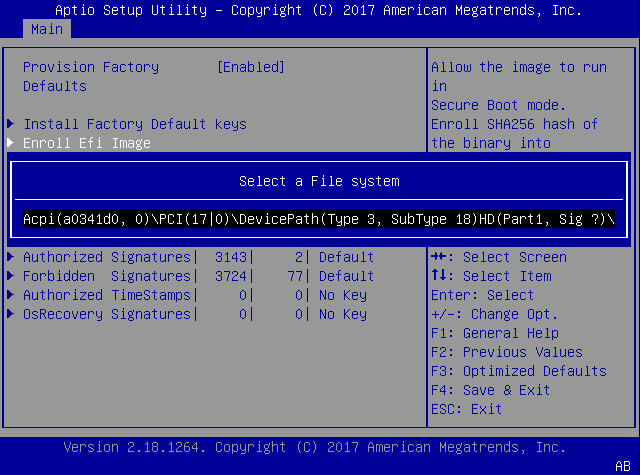Viewport: 640px width, 475px height.
Task: Select the Enroll Efi Image entry
Action: (x=87, y=143)
